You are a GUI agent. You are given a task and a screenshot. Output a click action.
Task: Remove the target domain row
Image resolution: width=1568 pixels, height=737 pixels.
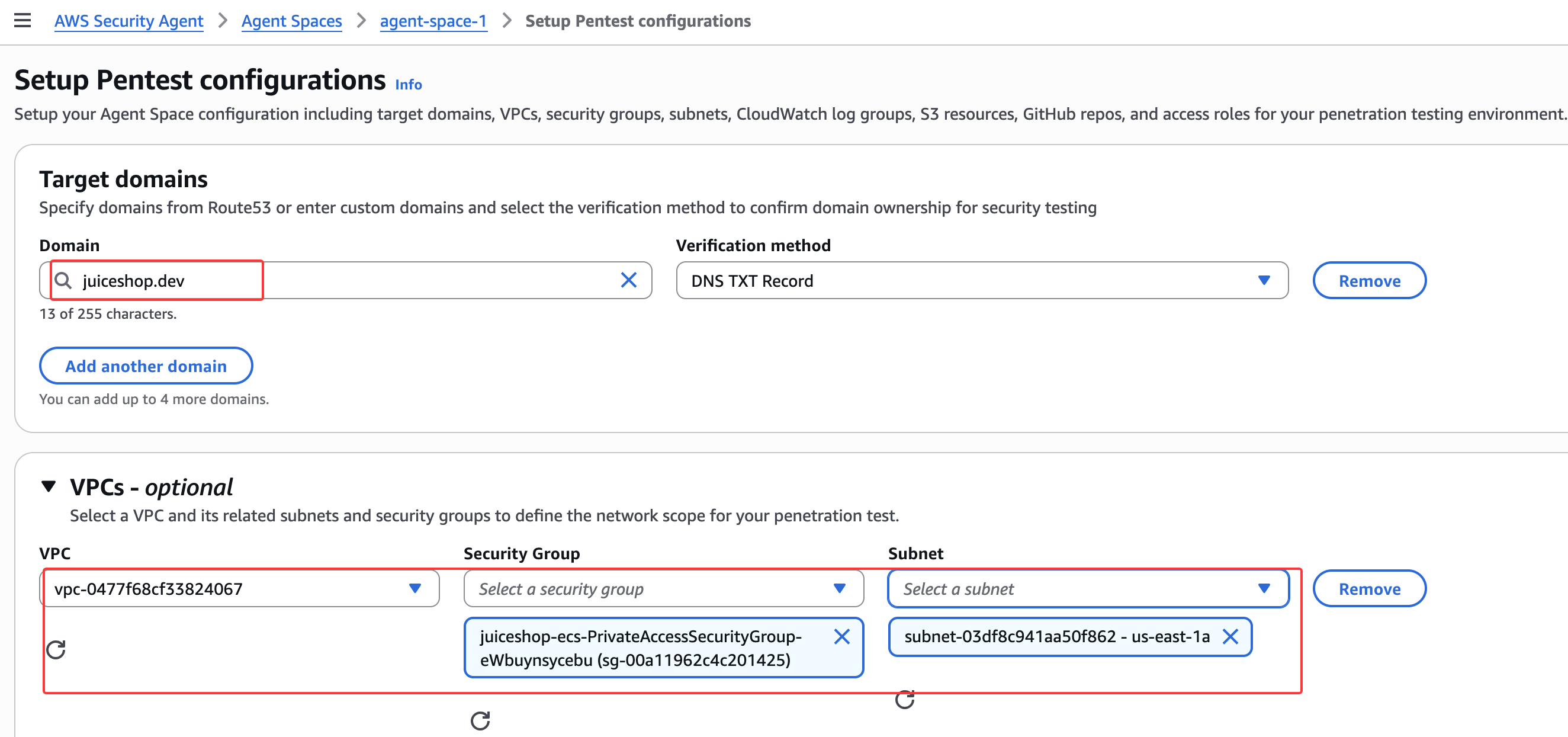pyautogui.click(x=1369, y=281)
